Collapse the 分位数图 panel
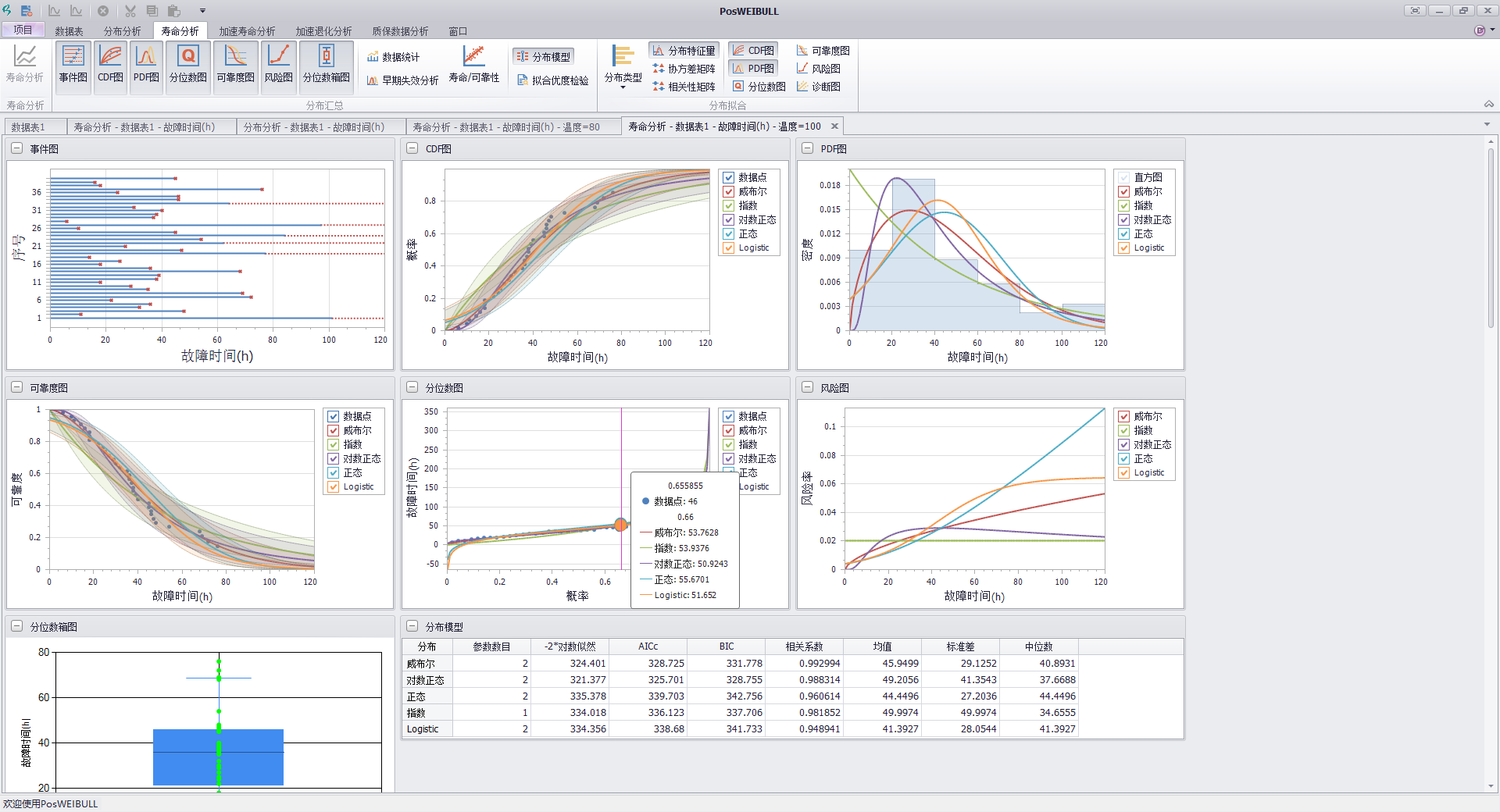This screenshot has width=1500, height=812. click(x=412, y=387)
